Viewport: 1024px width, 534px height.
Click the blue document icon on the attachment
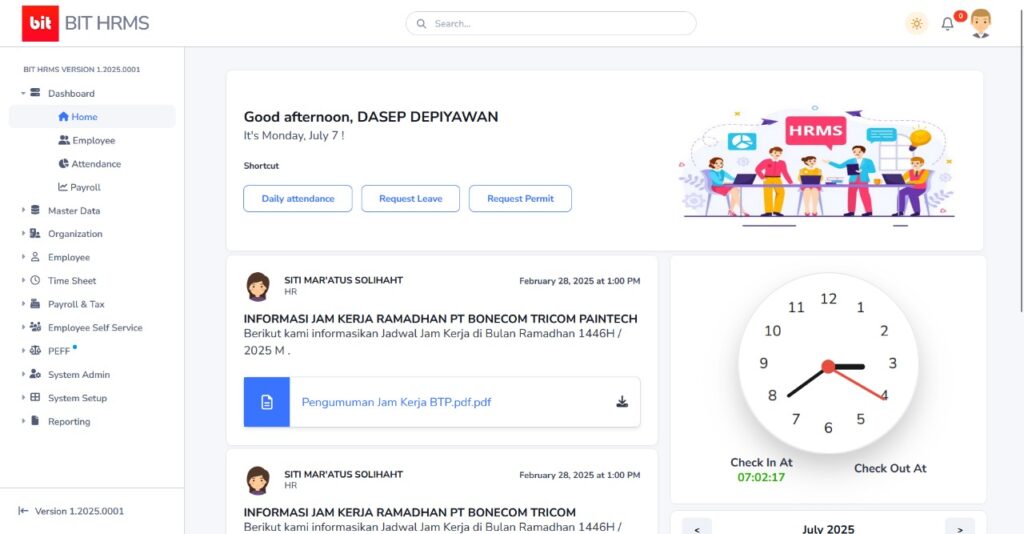click(267, 402)
